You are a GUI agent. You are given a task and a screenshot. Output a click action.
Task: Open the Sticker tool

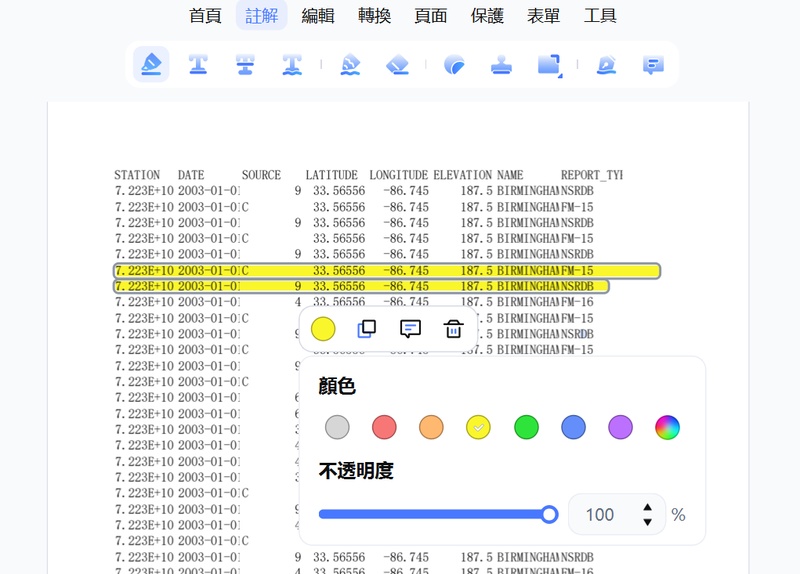click(x=454, y=65)
